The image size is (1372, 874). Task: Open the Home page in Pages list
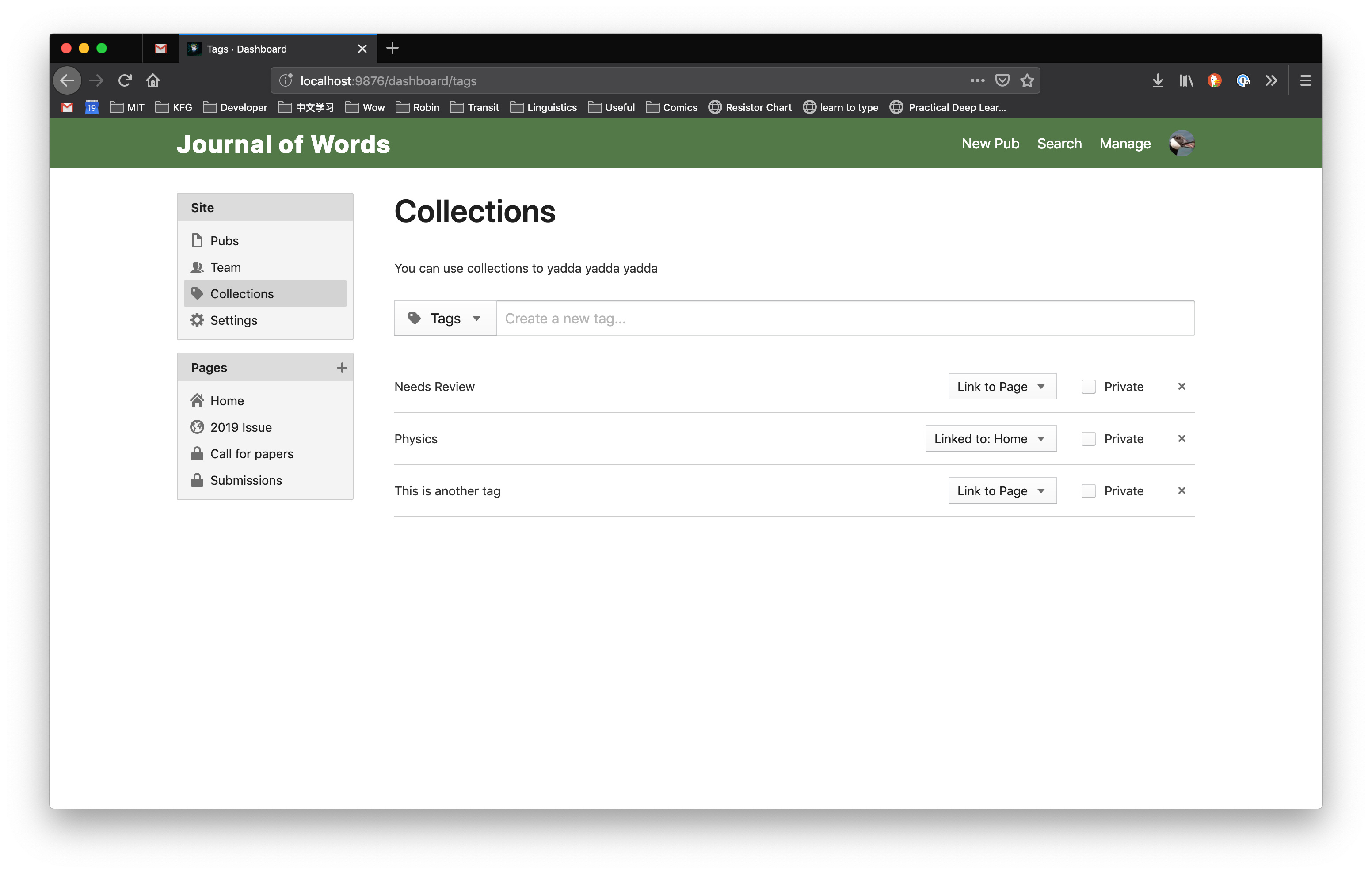pyautogui.click(x=265, y=400)
